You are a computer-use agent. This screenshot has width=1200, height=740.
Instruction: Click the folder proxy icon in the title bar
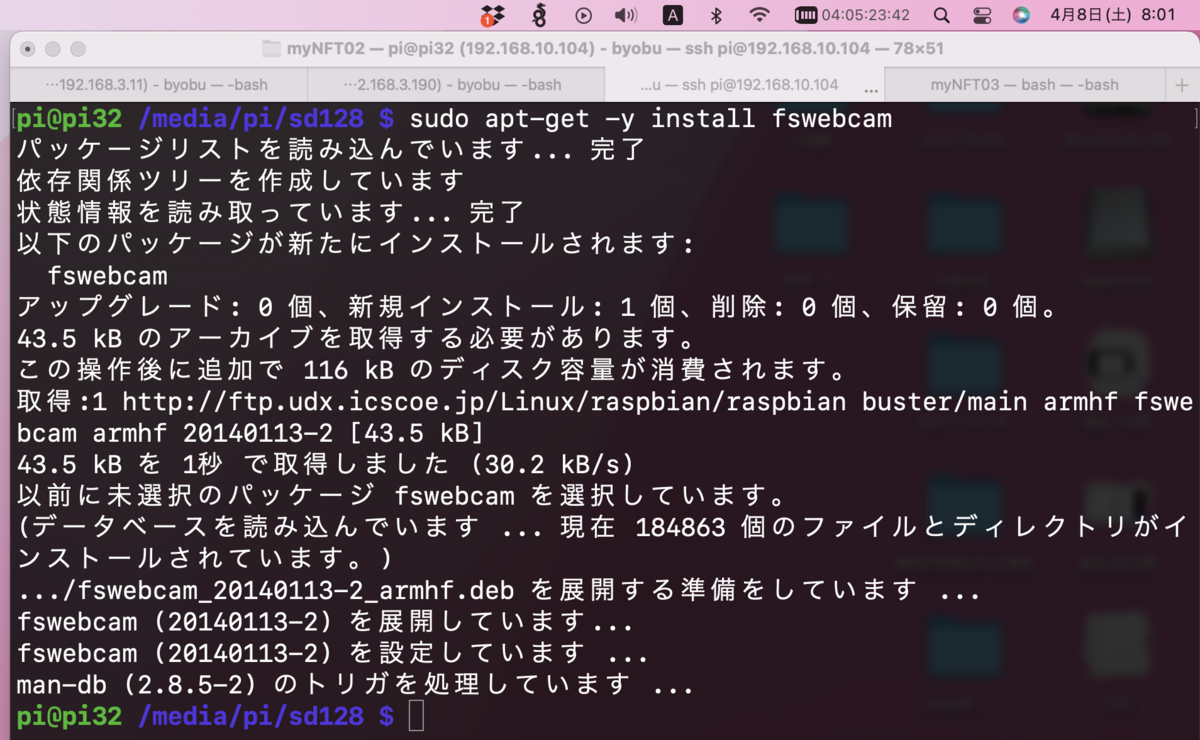(x=272, y=48)
